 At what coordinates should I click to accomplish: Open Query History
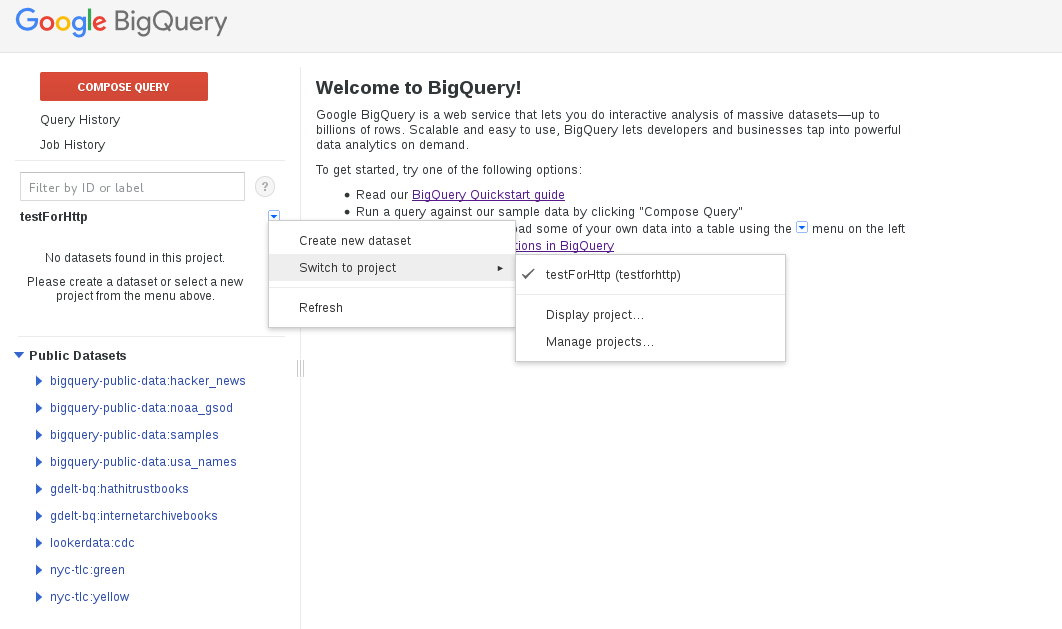[x=80, y=120]
